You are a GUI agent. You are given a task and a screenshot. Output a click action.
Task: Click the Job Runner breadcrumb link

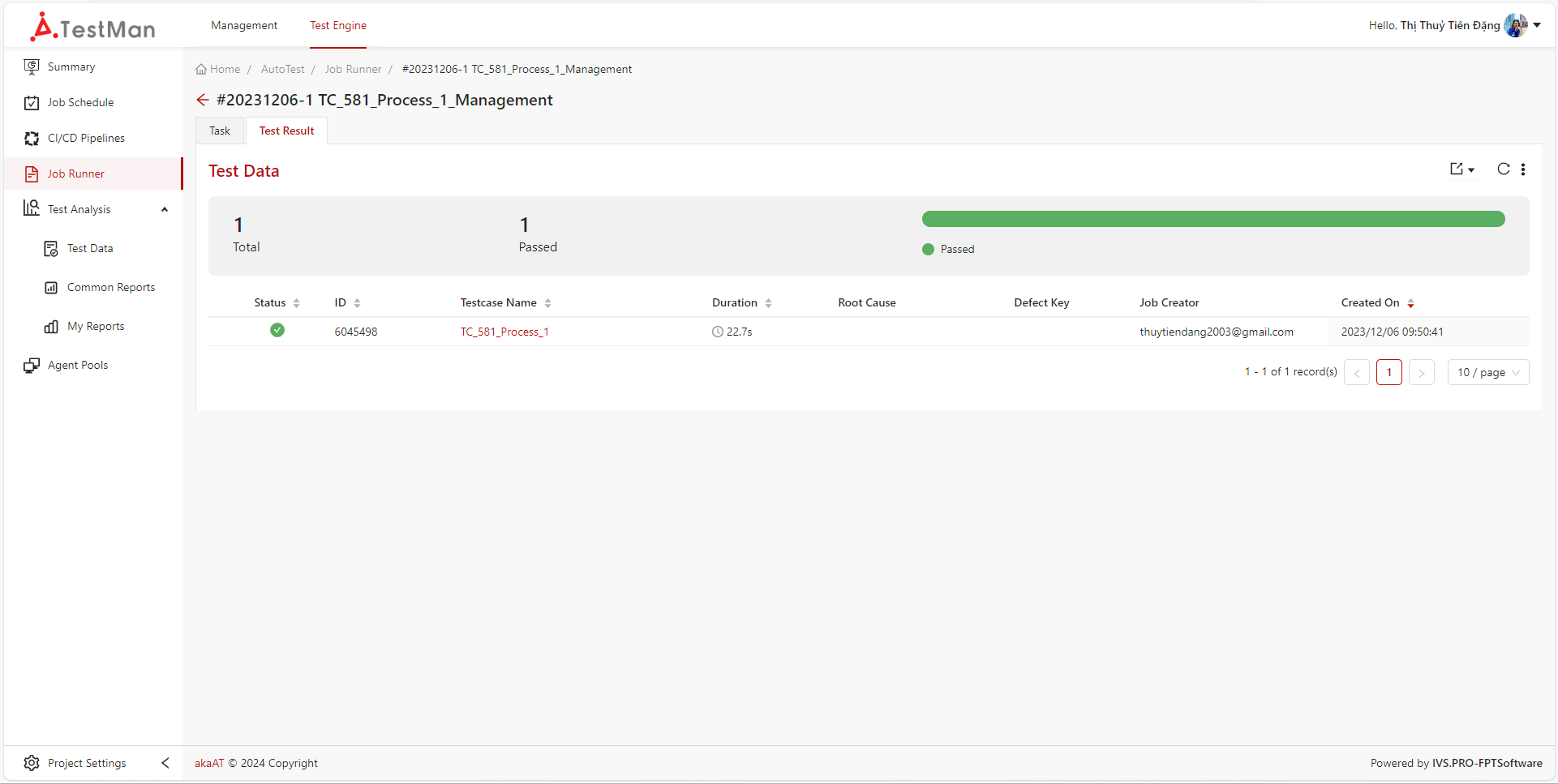(x=353, y=69)
